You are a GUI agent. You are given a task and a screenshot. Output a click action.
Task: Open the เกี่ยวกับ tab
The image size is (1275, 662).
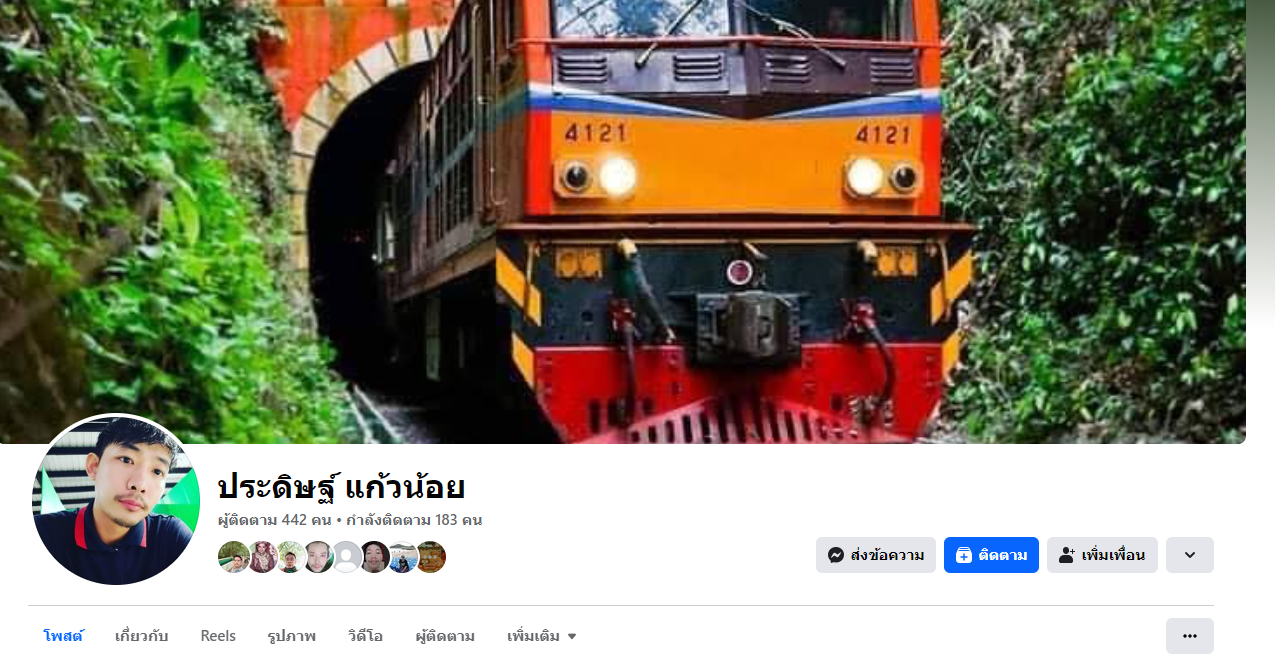(142, 636)
